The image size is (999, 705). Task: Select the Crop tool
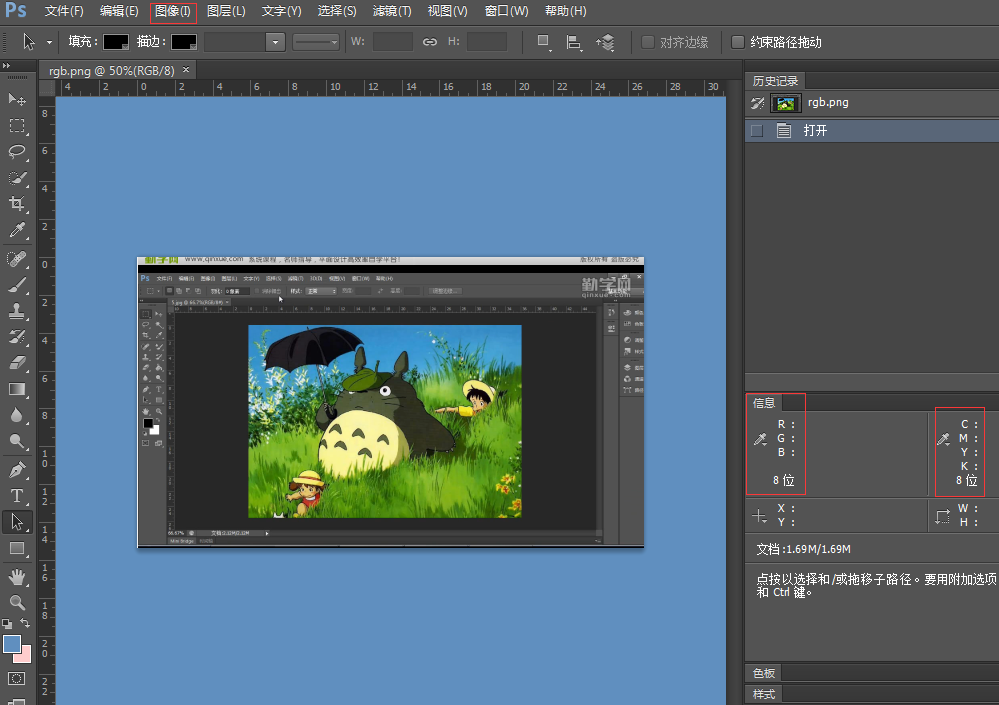(17, 204)
